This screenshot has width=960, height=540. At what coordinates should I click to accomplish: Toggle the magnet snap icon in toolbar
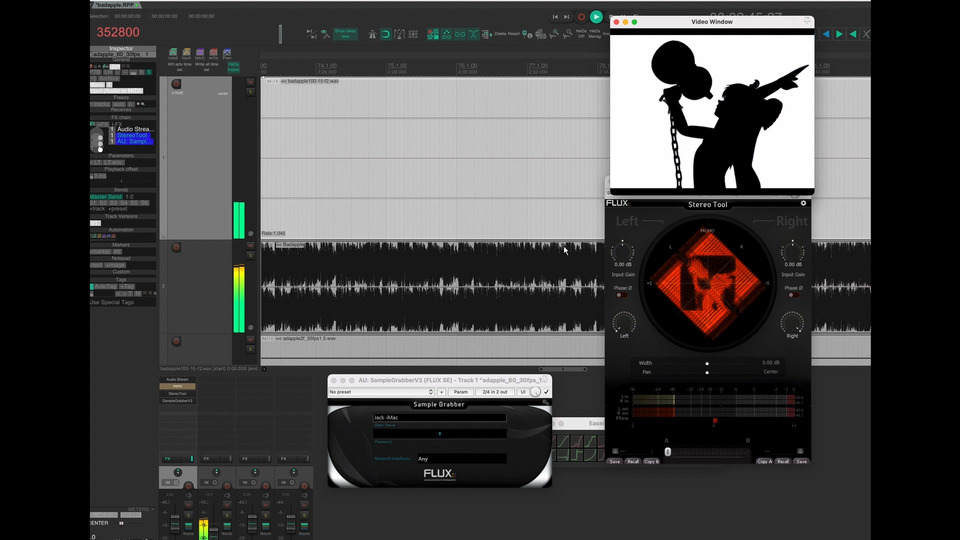pos(386,34)
